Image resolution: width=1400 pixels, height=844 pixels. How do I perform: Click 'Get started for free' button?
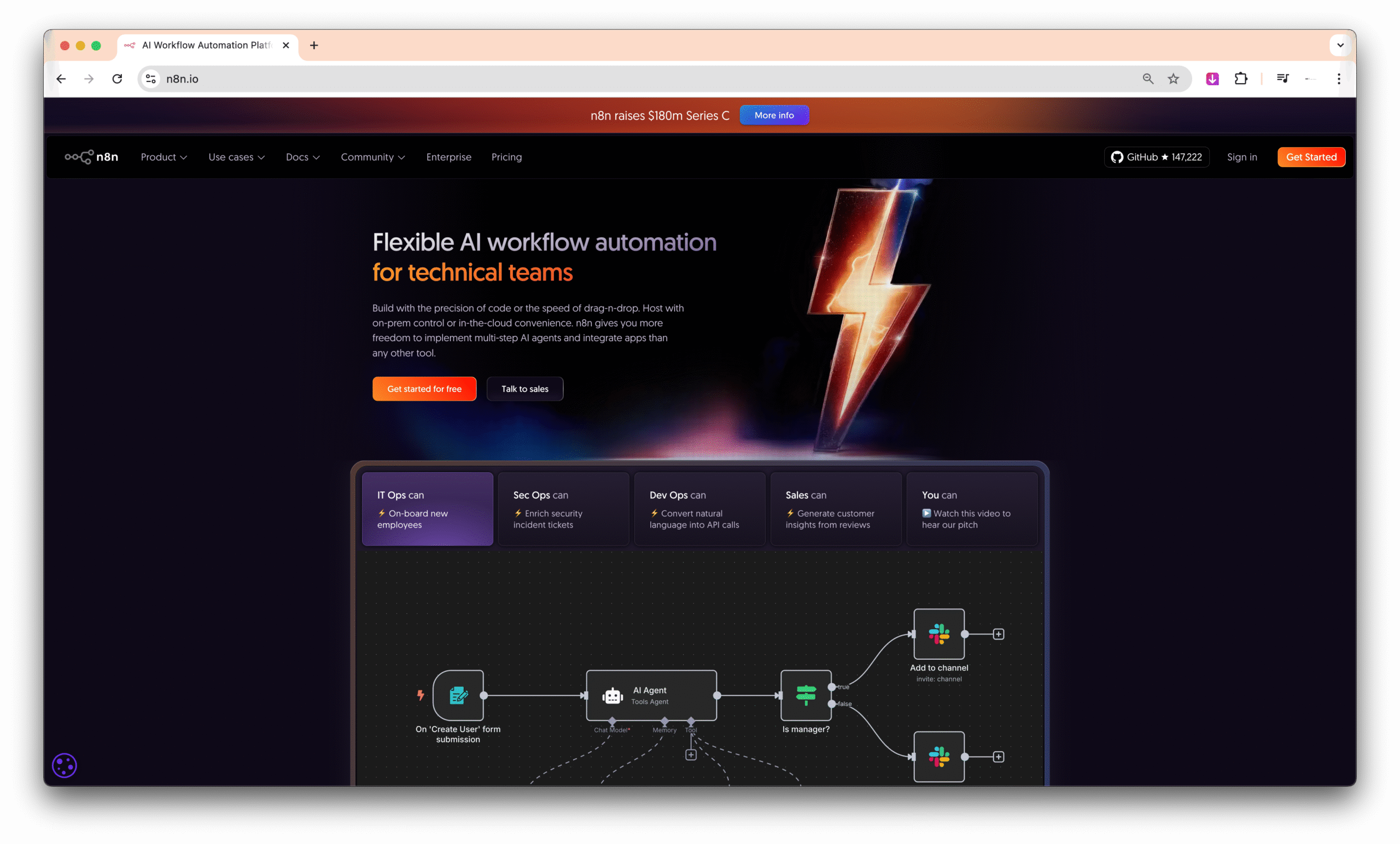424,389
